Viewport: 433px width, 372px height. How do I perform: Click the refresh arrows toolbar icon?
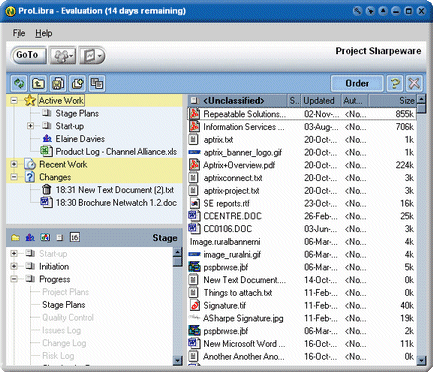point(19,83)
